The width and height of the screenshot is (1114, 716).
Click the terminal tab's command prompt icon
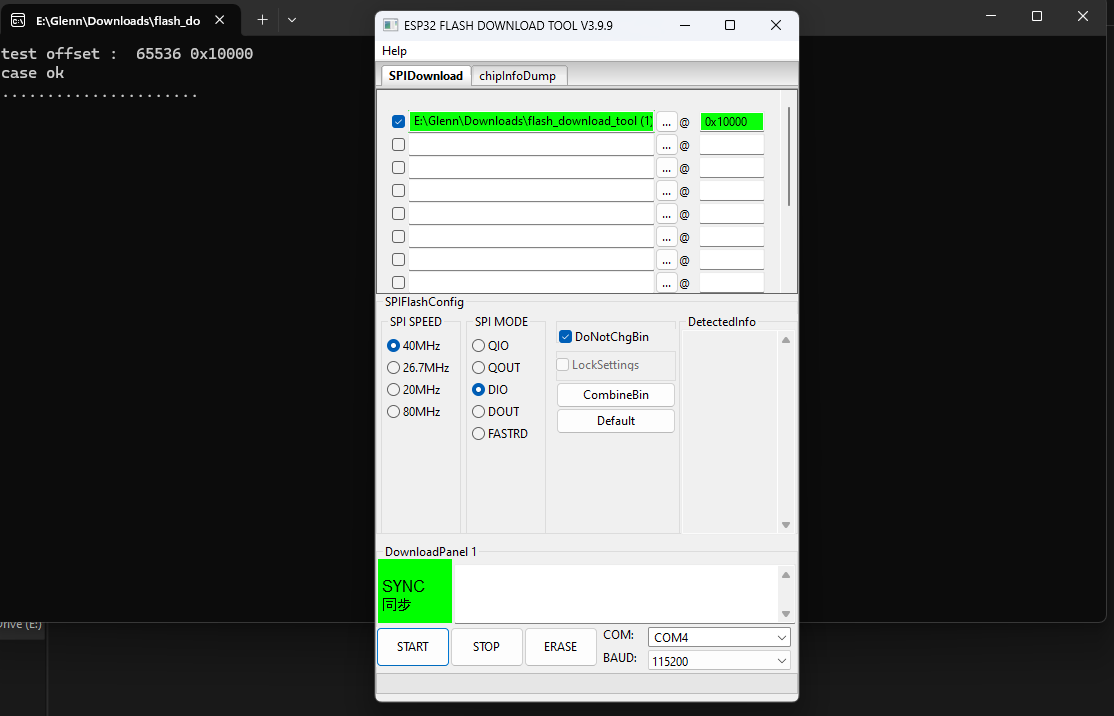click(18, 20)
